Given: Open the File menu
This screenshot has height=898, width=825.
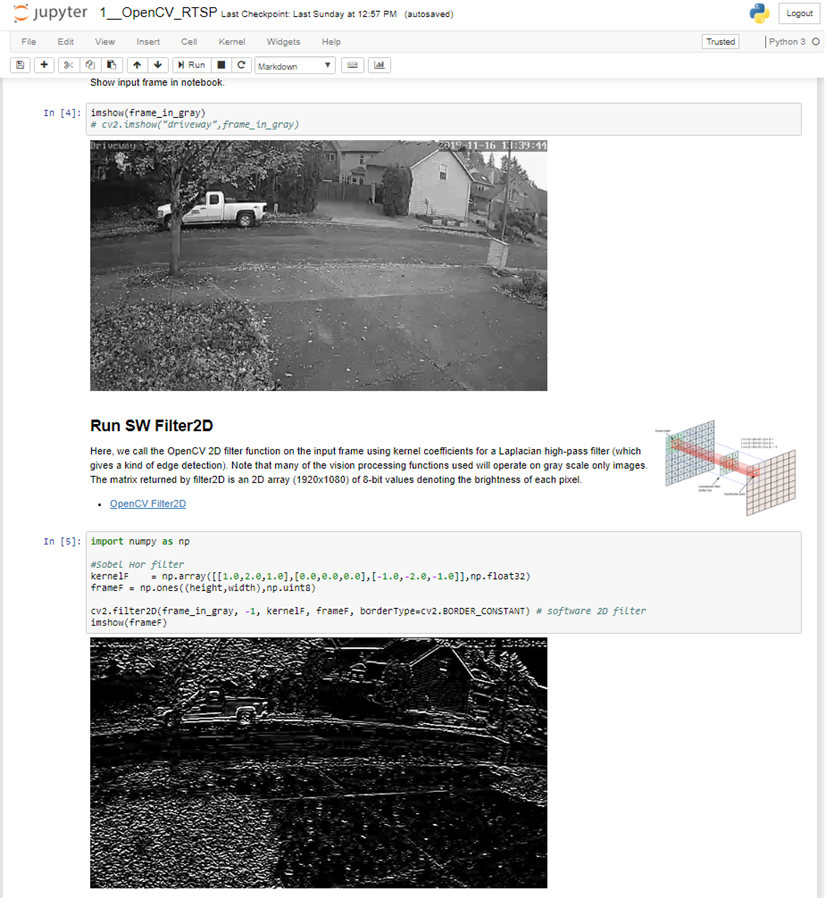Looking at the screenshot, I should coord(29,42).
